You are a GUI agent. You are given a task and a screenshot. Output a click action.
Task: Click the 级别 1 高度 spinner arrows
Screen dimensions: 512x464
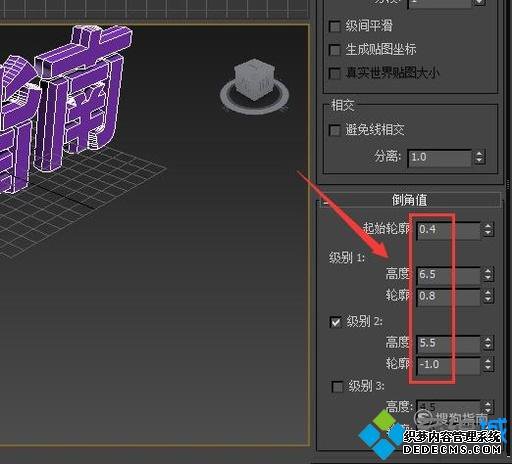click(x=488, y=275)
